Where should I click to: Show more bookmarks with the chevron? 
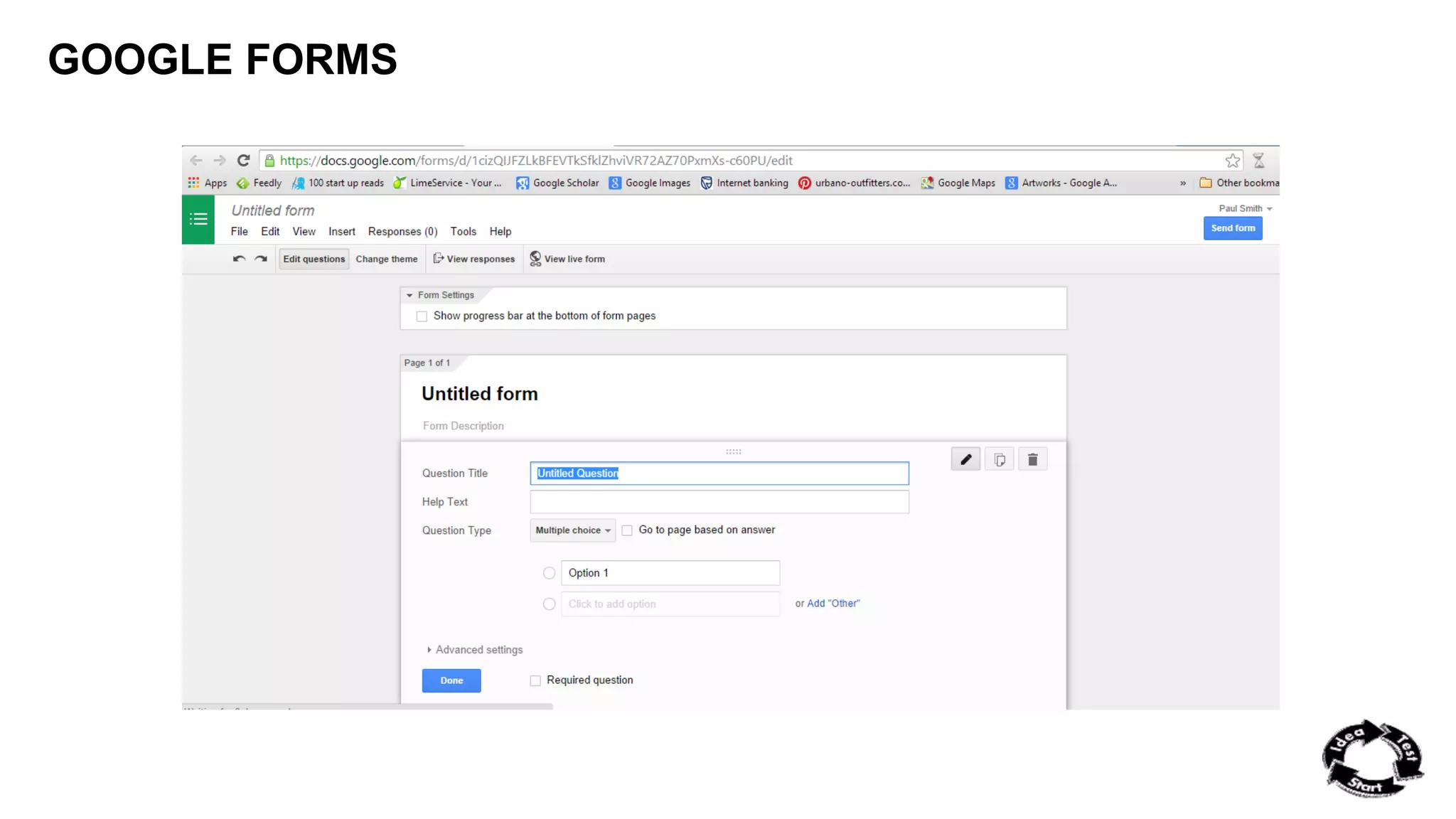pyautogui.click(x=1183, y=183)
